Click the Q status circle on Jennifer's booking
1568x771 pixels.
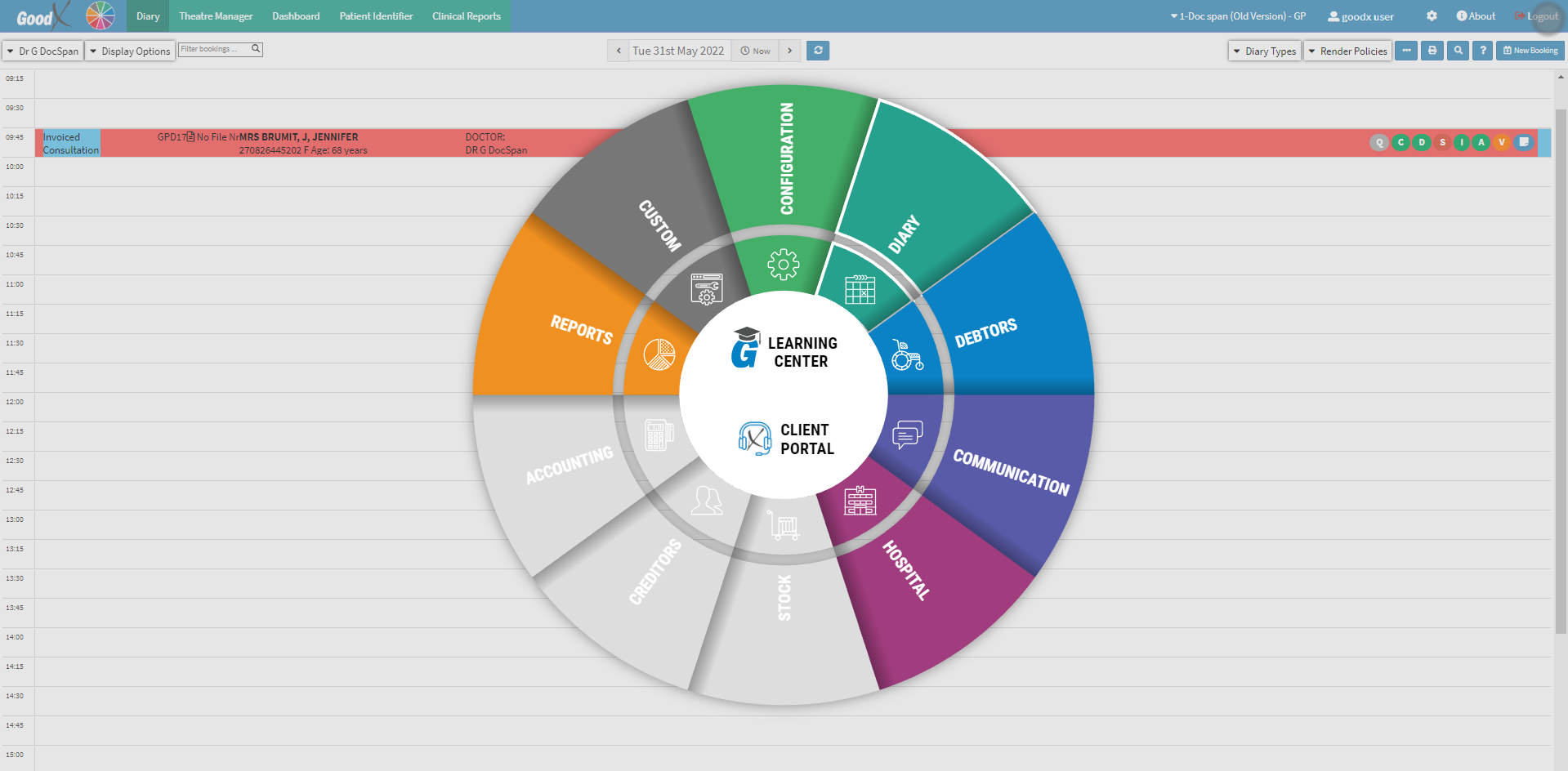pos(1379,143)
